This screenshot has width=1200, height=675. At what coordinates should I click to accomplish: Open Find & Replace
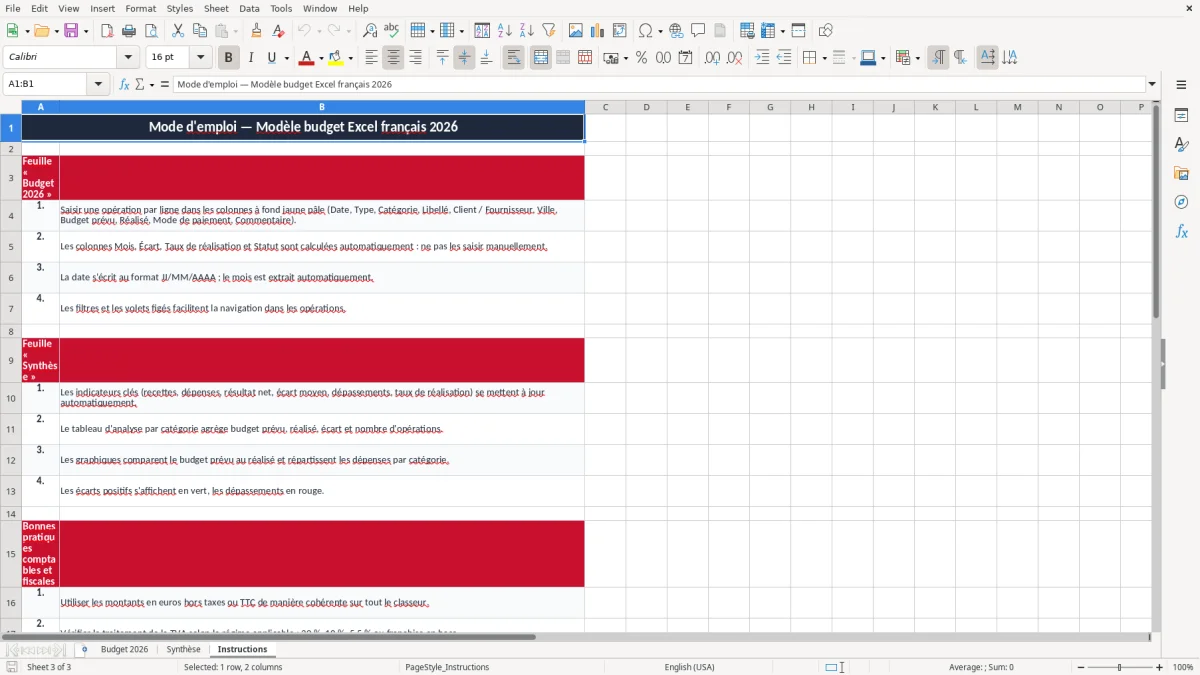(x=370, y=31)
